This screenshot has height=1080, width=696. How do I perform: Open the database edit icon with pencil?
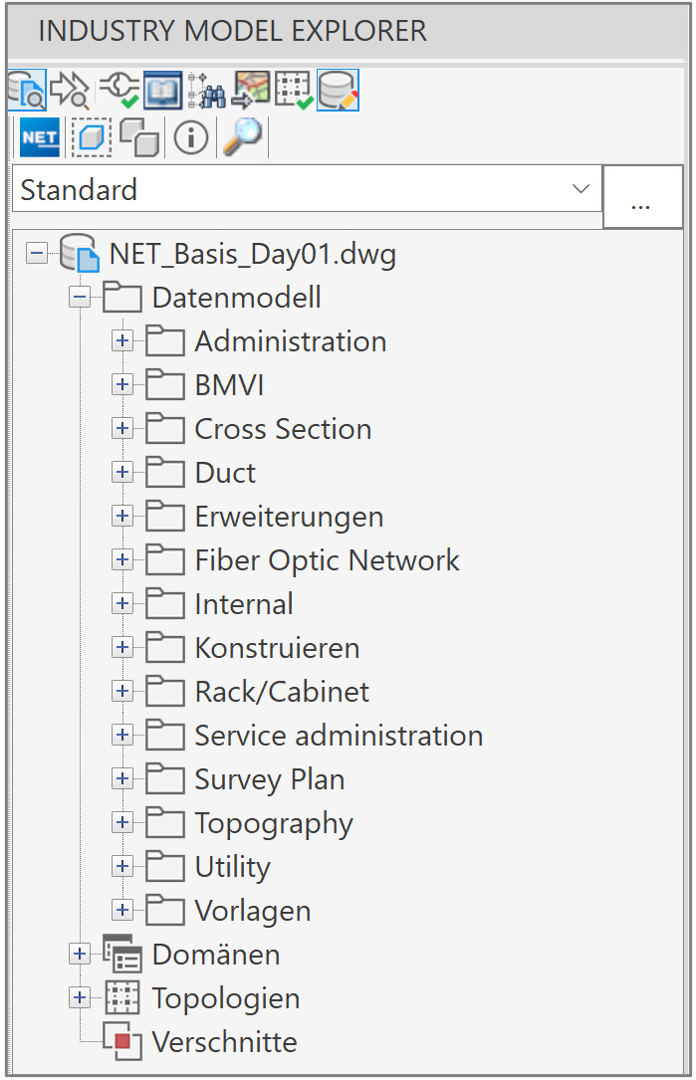coord(339,90)
